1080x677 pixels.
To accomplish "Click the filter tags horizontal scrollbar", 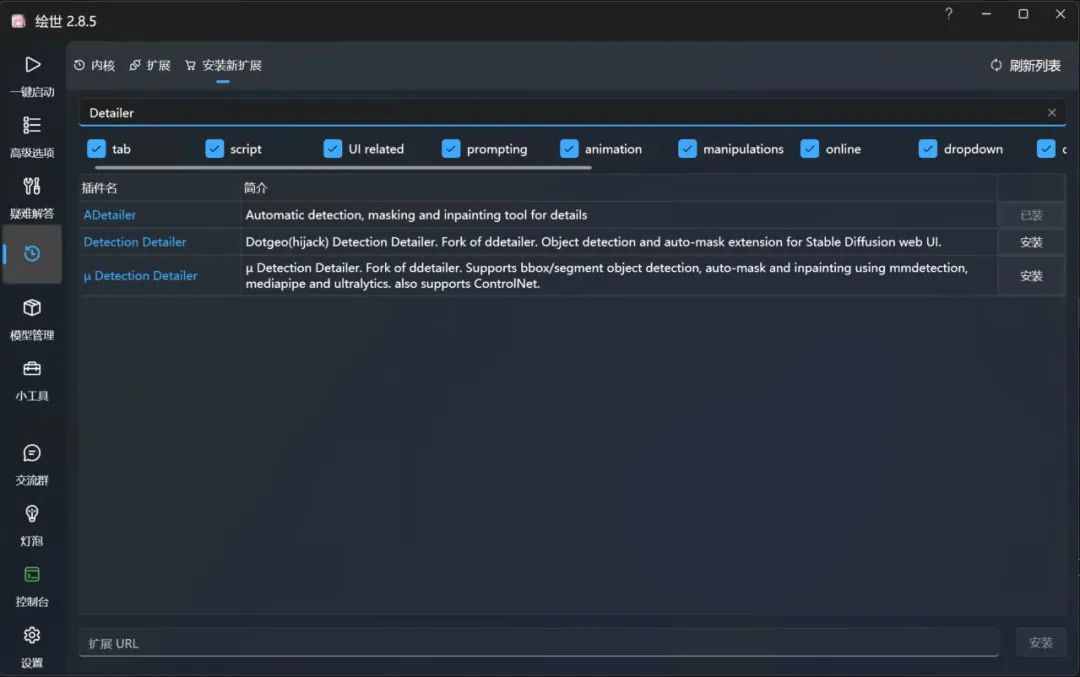I will click(343, 167).
